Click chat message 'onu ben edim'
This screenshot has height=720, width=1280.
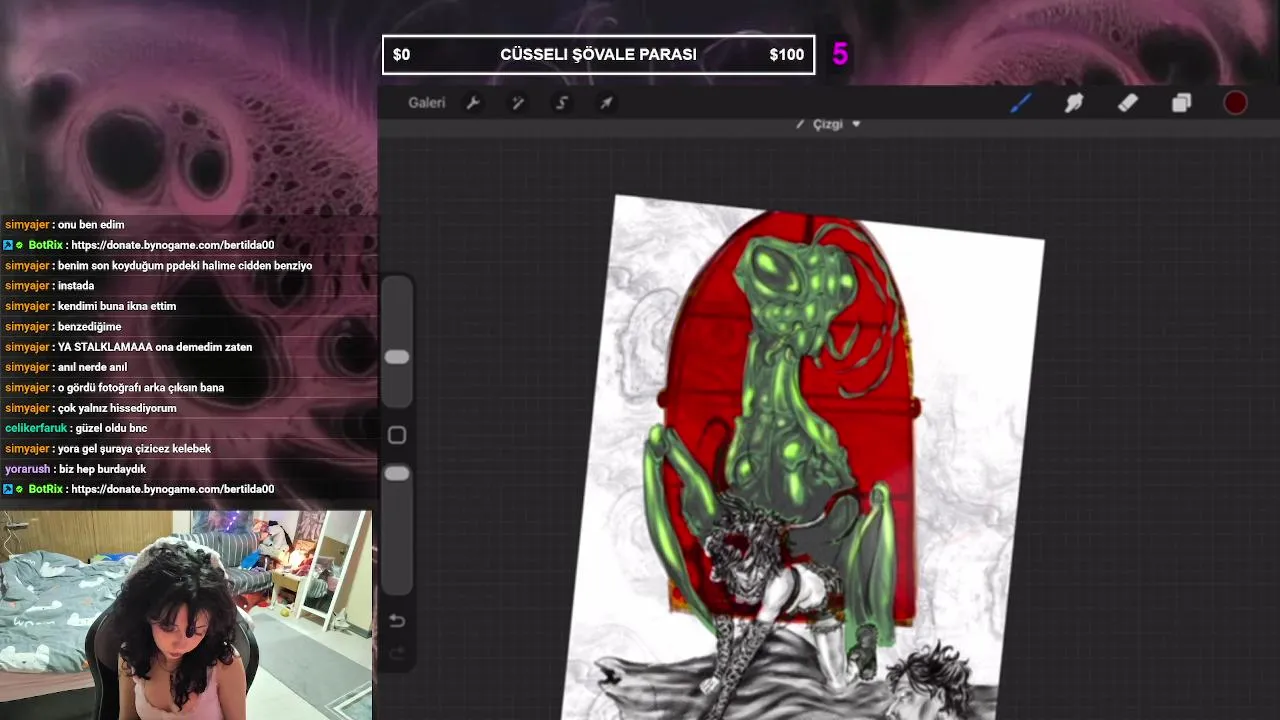tap(91, 225)
